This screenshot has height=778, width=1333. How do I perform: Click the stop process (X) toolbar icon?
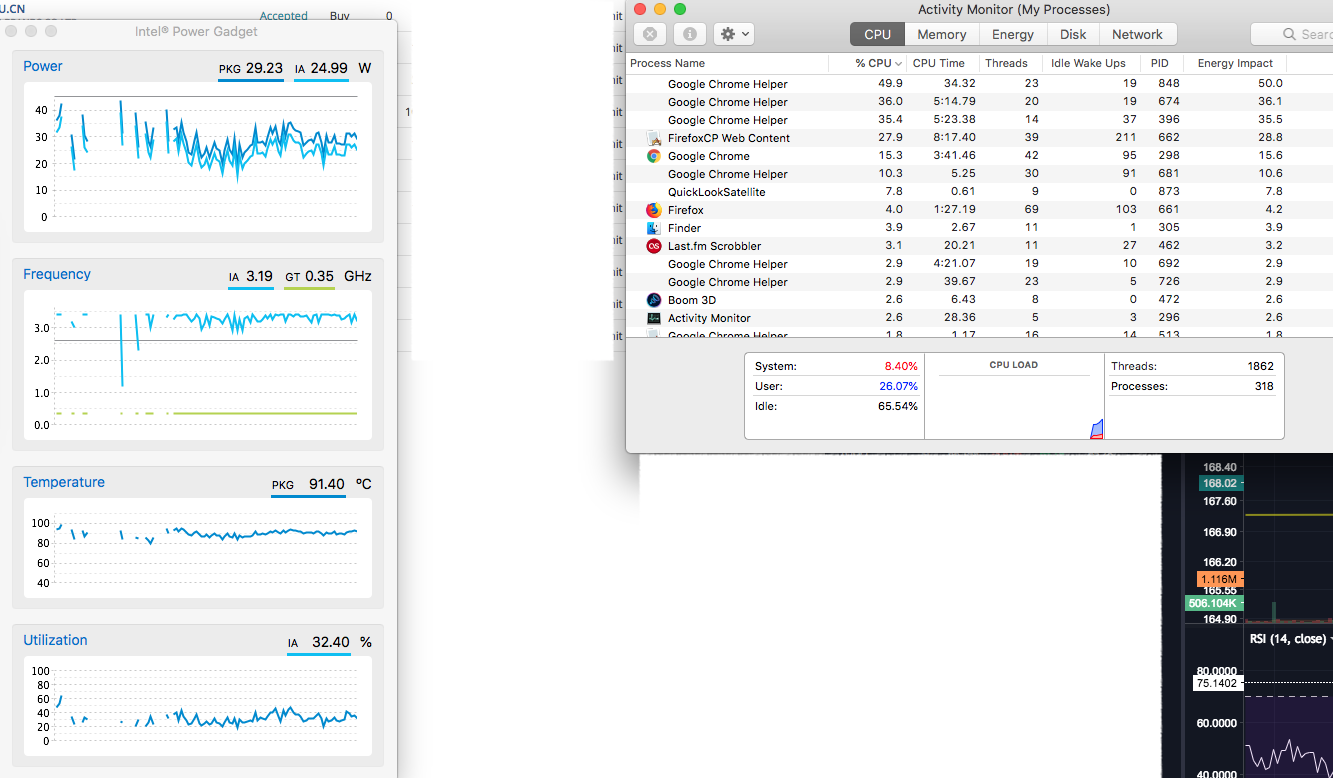(650, 34)
